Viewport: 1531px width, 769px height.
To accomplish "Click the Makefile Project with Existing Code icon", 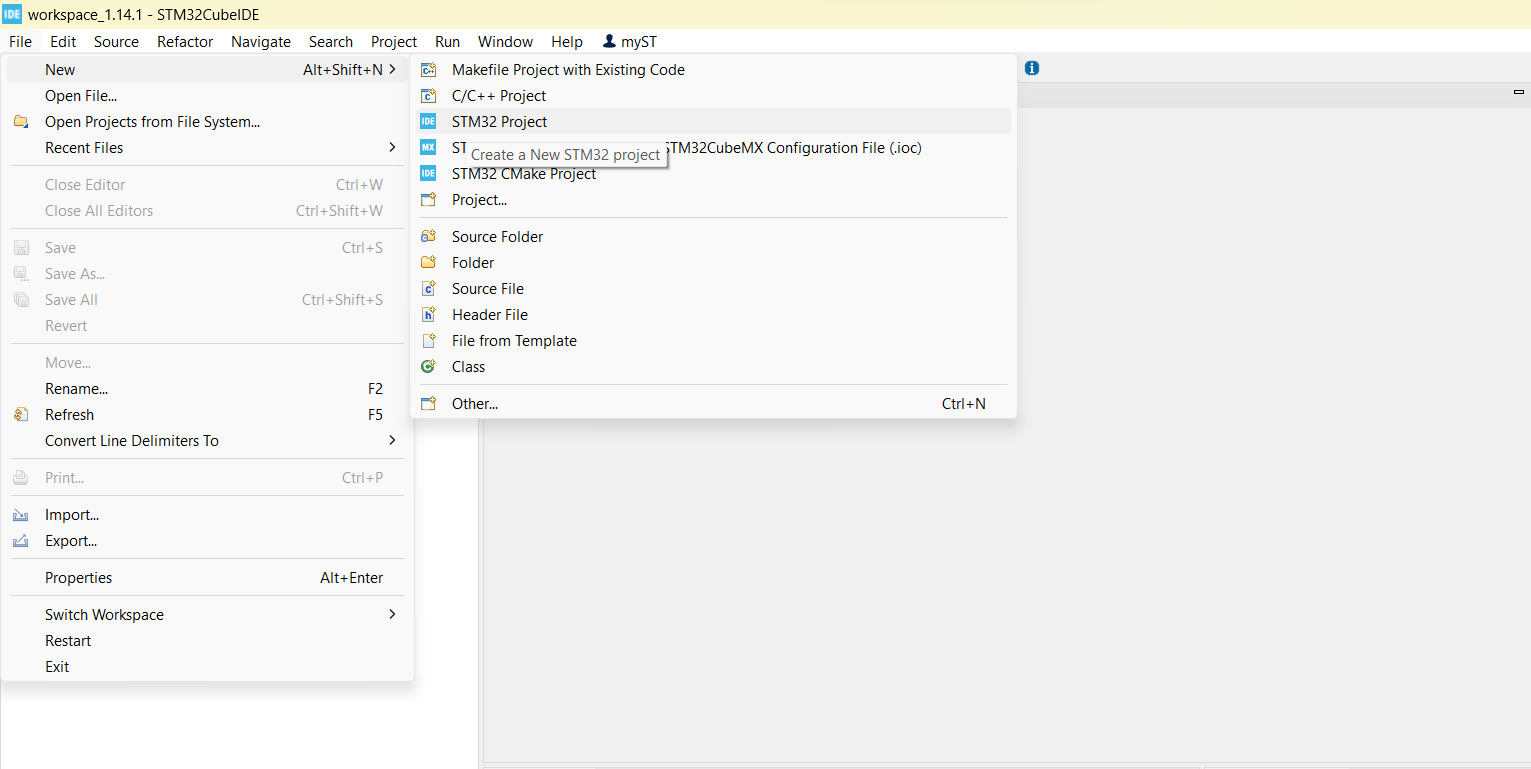I will [x=428, y=70].
